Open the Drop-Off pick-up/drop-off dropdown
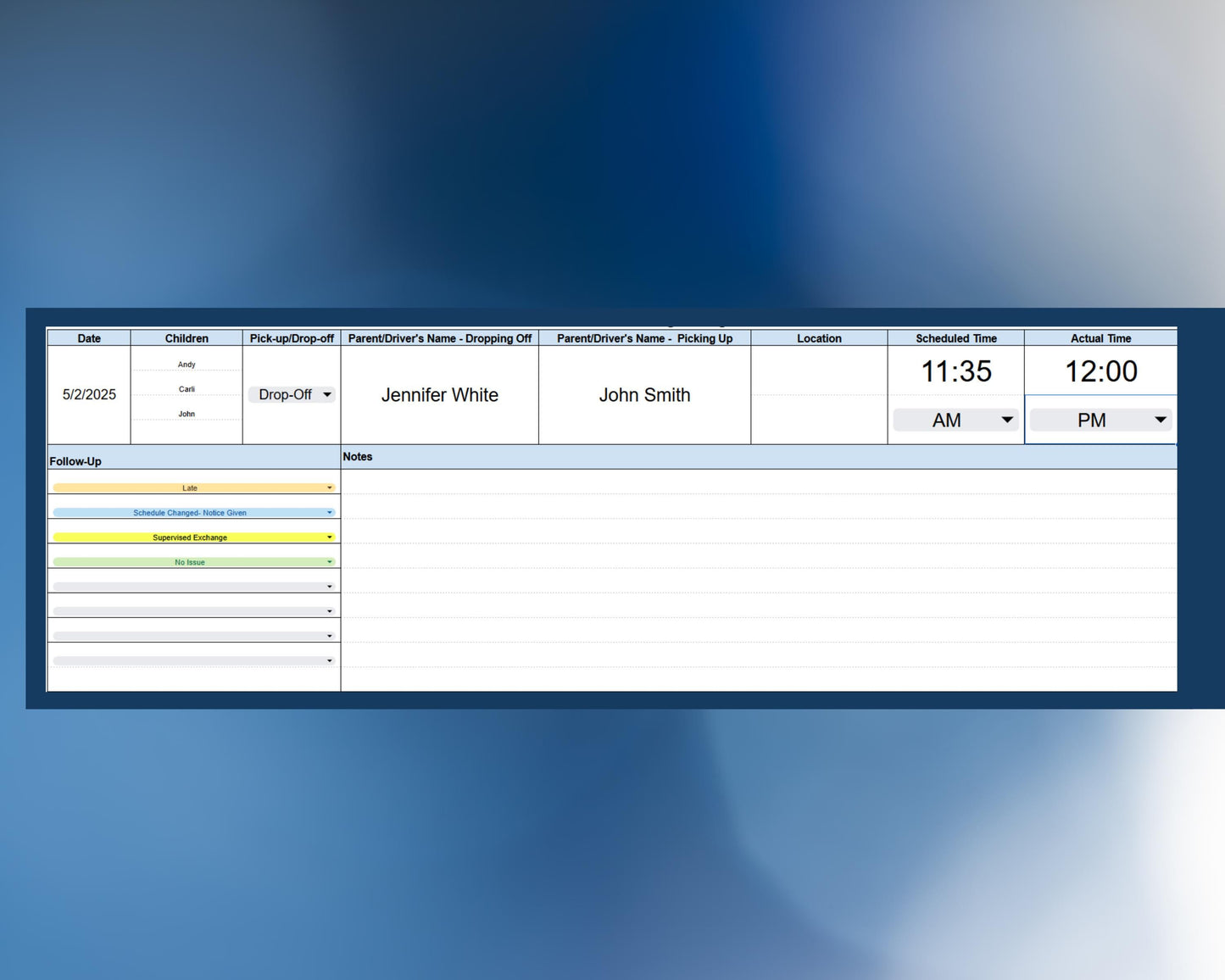The image size is (1225, 980). click(x=292, y=395)
